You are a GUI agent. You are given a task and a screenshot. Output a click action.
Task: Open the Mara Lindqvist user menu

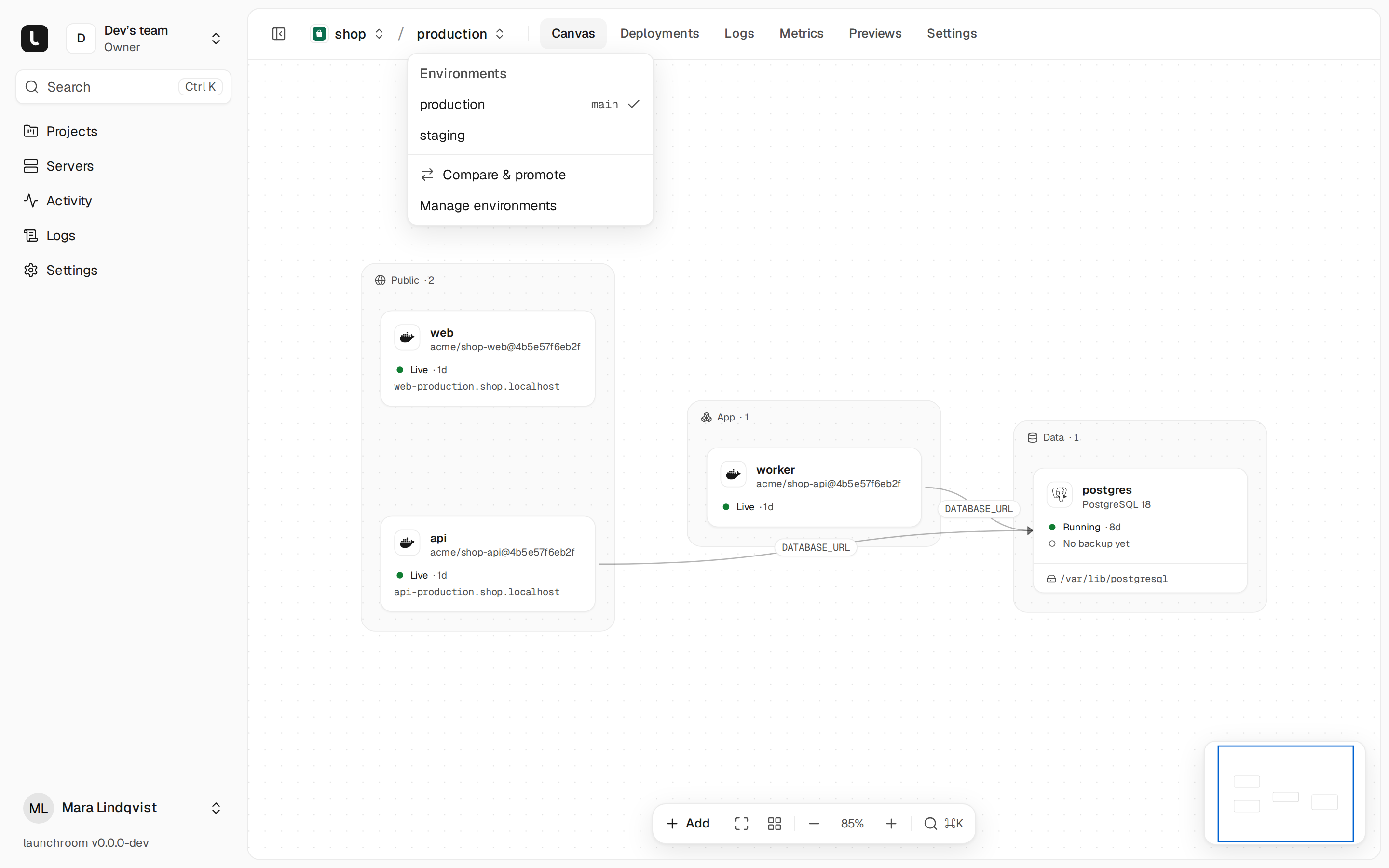pos(123,808)
